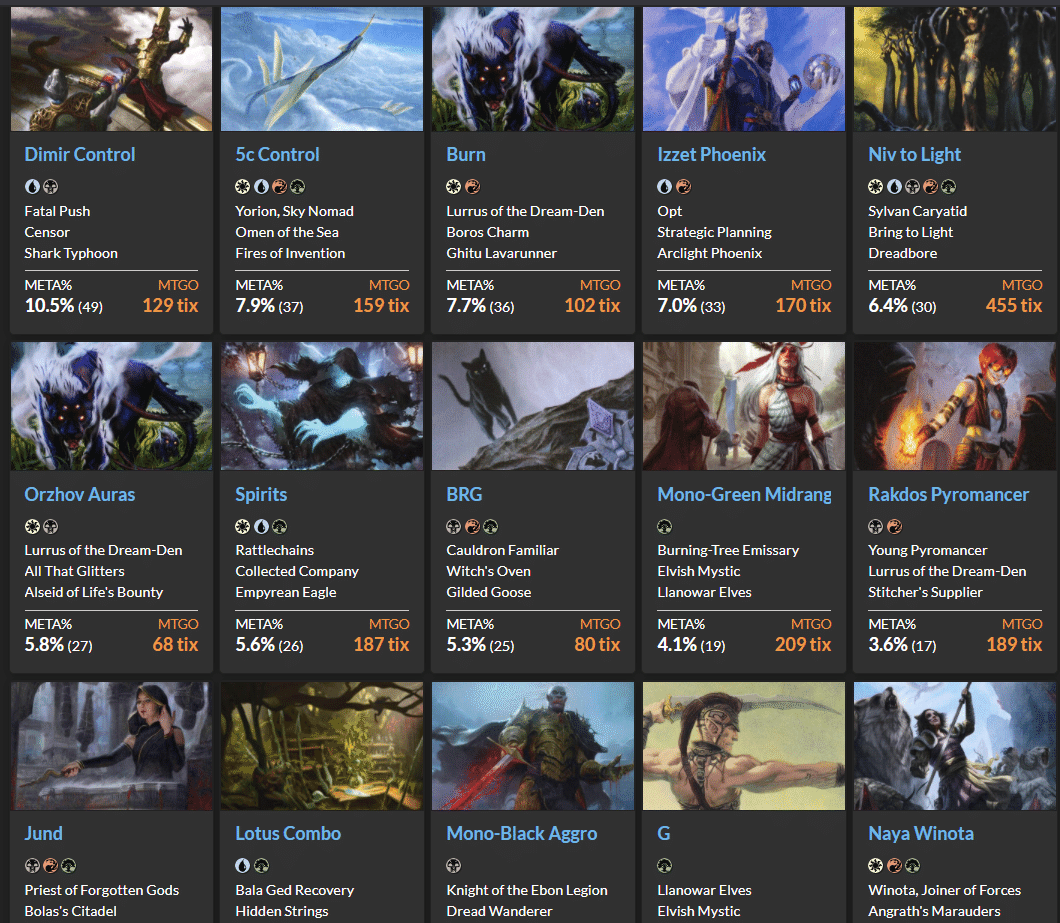
Task: Open the Mono-Black Aggro deck title
Action: click(521, 833)
